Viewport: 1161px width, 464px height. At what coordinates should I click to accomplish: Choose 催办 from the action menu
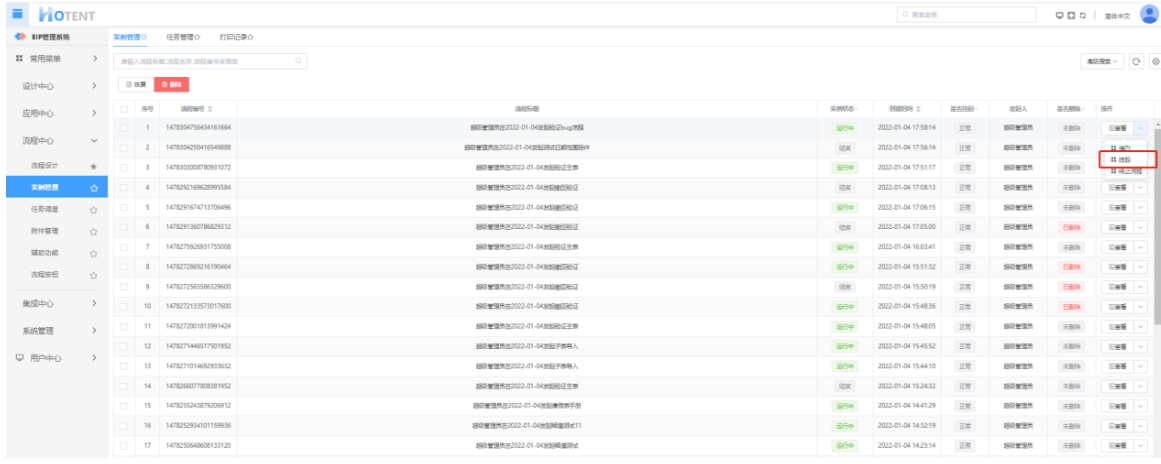(x=1125, y=149)
